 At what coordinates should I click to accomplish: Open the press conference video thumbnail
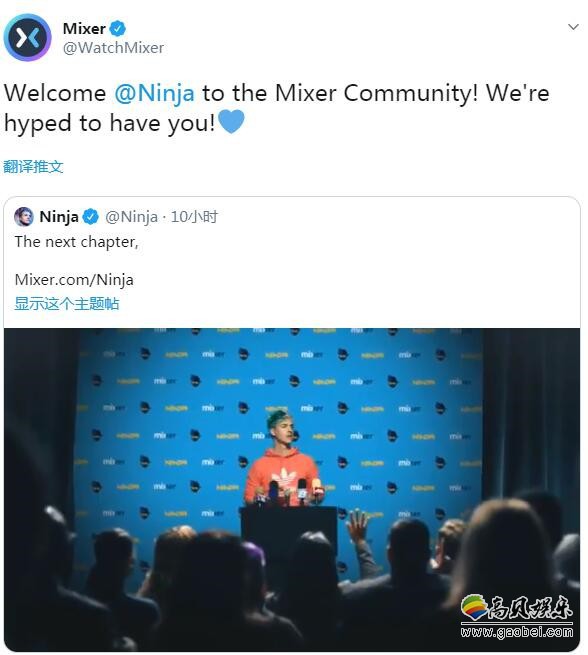pos(292,490)
